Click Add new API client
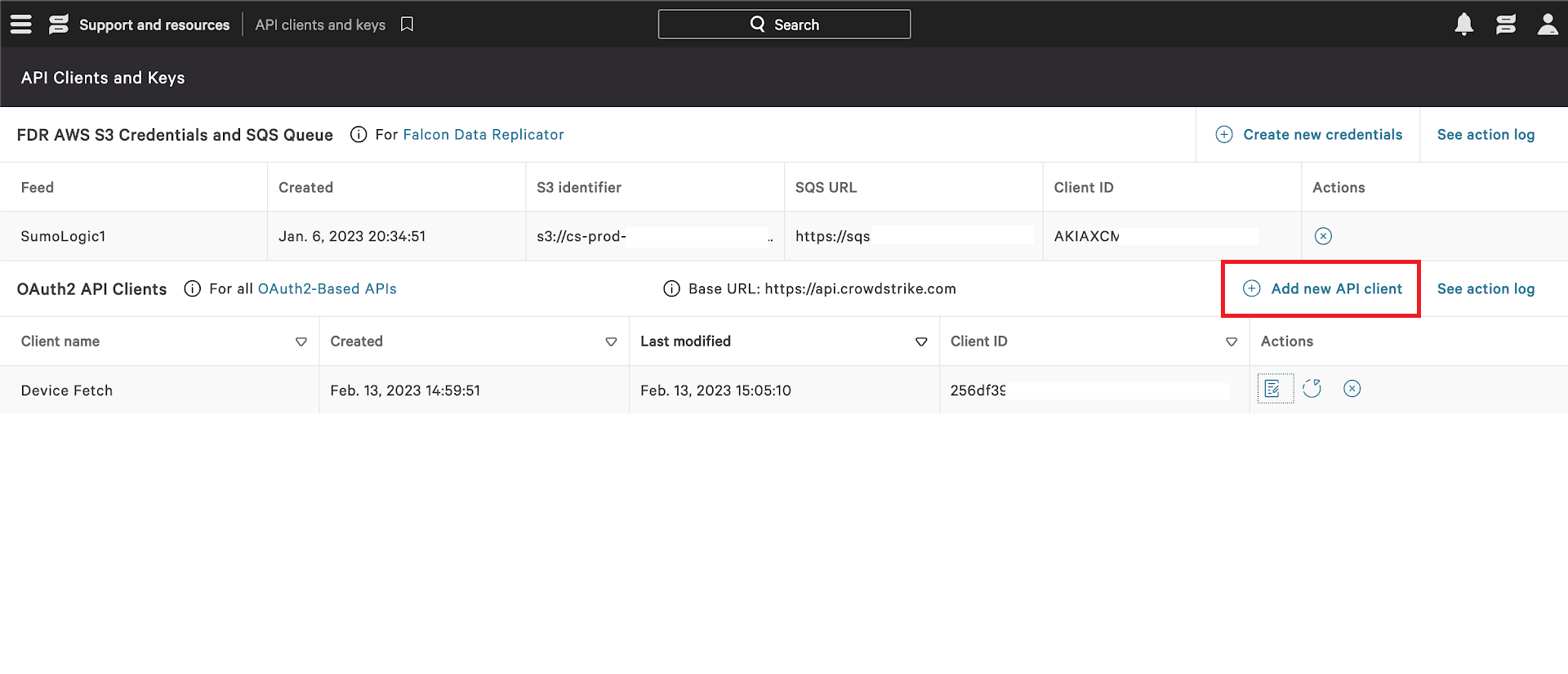Screen dimensions: 1568x674 tap(1321, 288)
